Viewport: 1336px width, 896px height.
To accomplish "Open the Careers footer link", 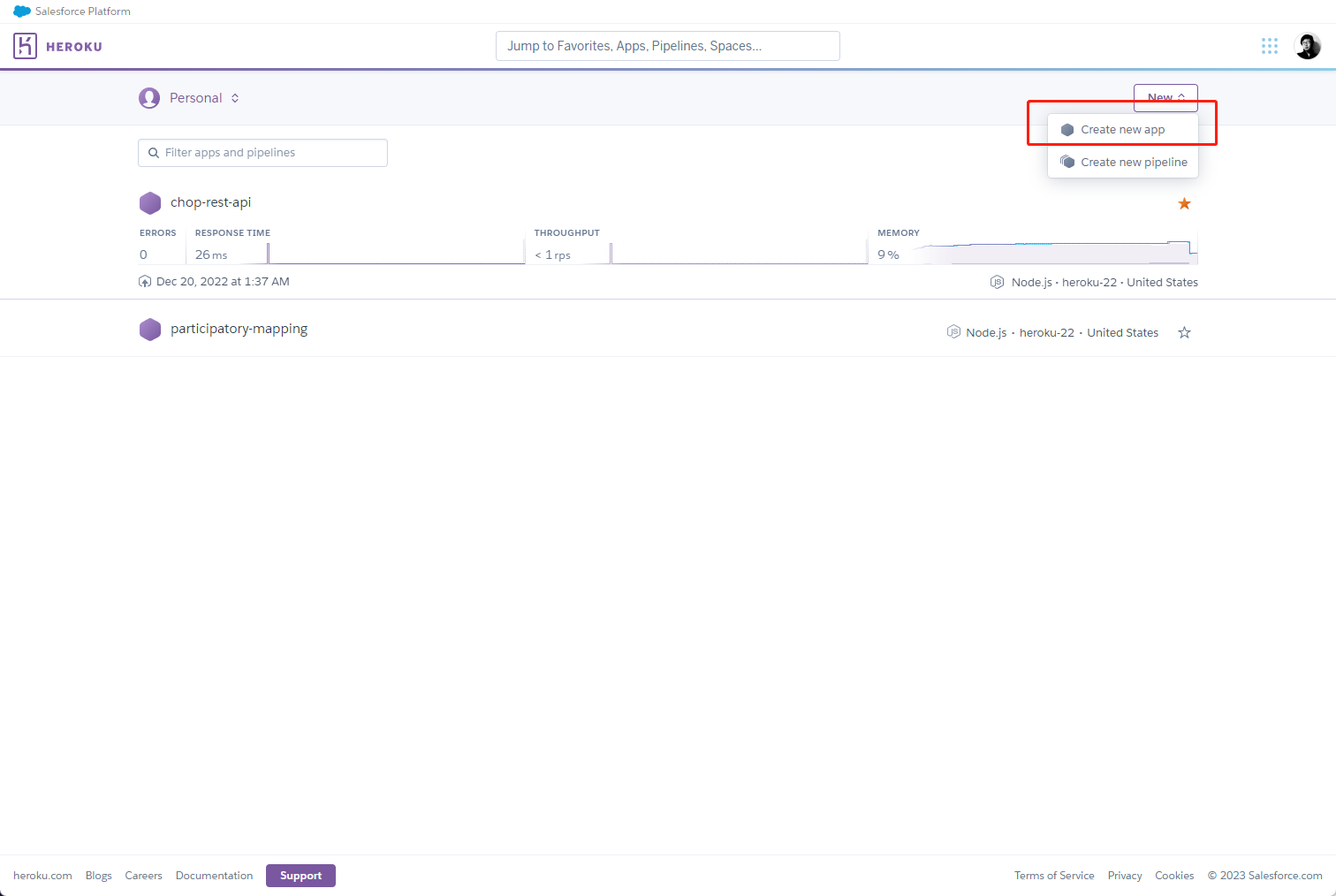I will point(143,876).
